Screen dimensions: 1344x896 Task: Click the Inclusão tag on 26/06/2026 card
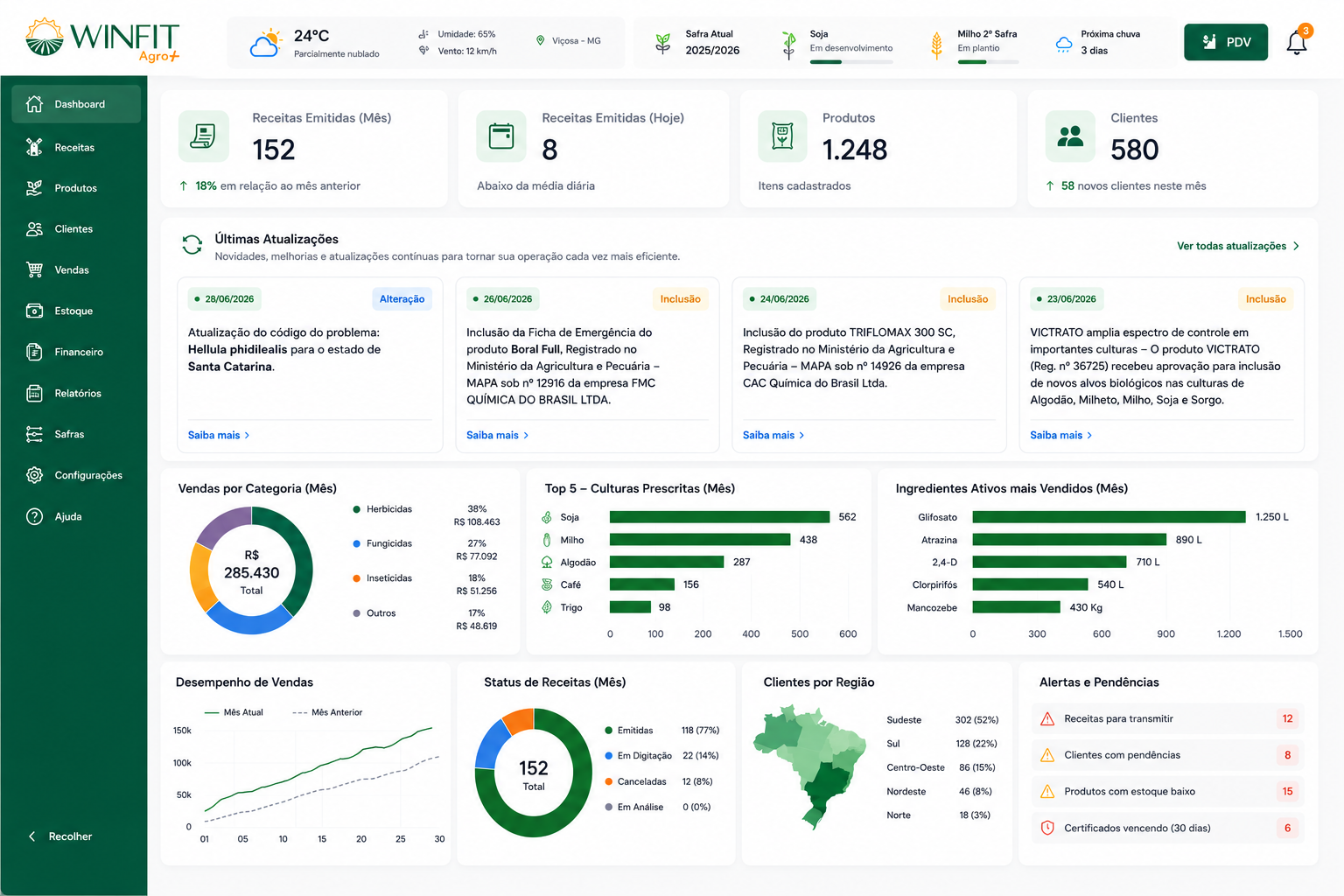click(680, 299)
